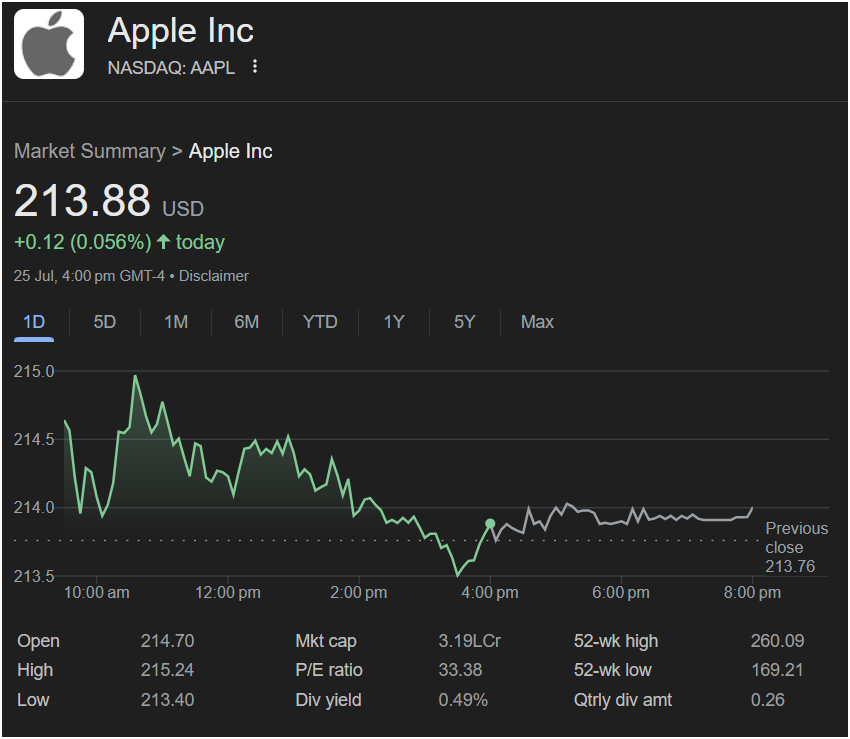Click the green up-arrow change indicator
Image resolution: width=850 pixels, height=739 pixels.
164,242
